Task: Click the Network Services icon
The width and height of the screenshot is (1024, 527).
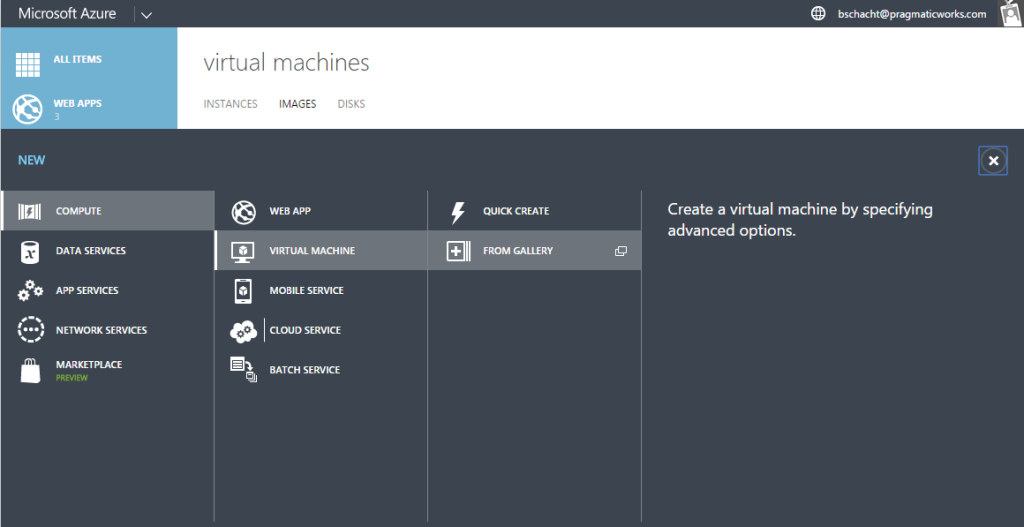Action: [30, 330]
